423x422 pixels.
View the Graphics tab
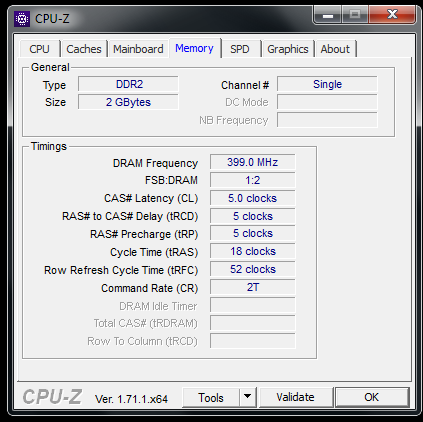pos(288,49)
